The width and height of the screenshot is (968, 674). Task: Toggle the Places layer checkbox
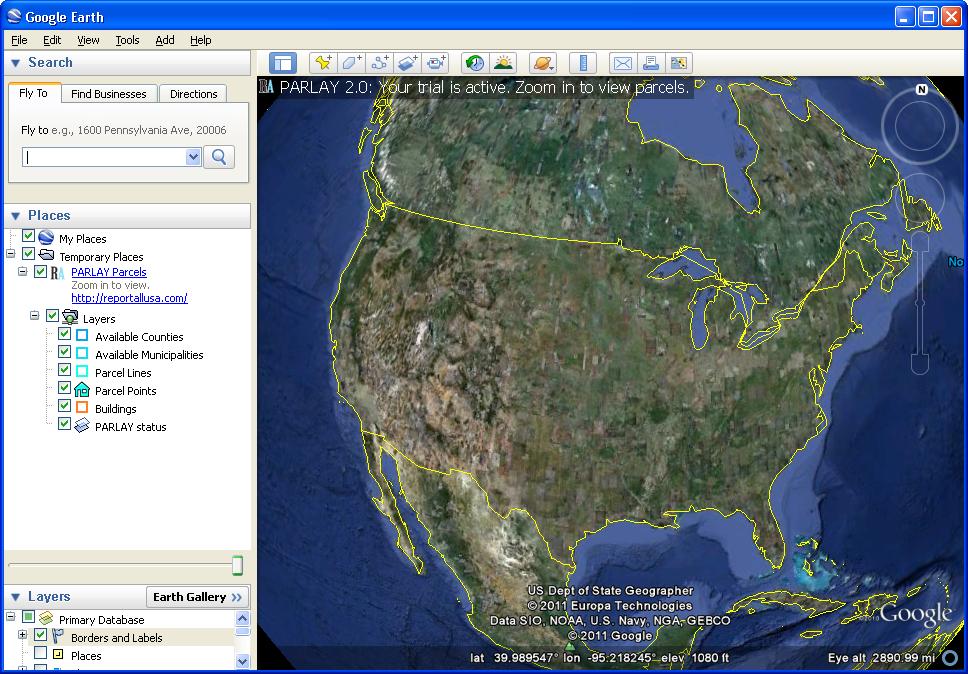(41, 653)
